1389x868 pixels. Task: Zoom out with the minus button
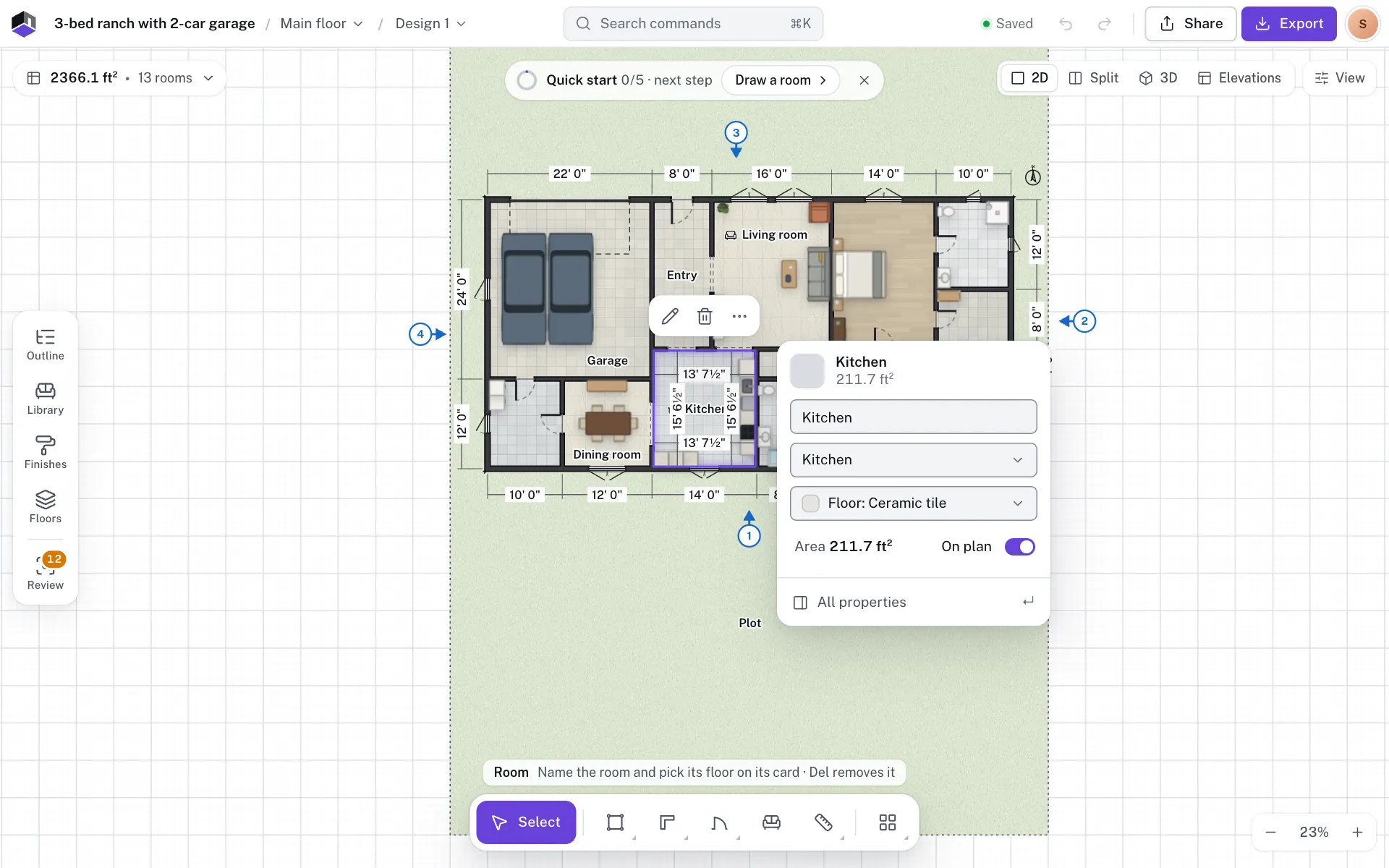click(x=1270, y=833)
